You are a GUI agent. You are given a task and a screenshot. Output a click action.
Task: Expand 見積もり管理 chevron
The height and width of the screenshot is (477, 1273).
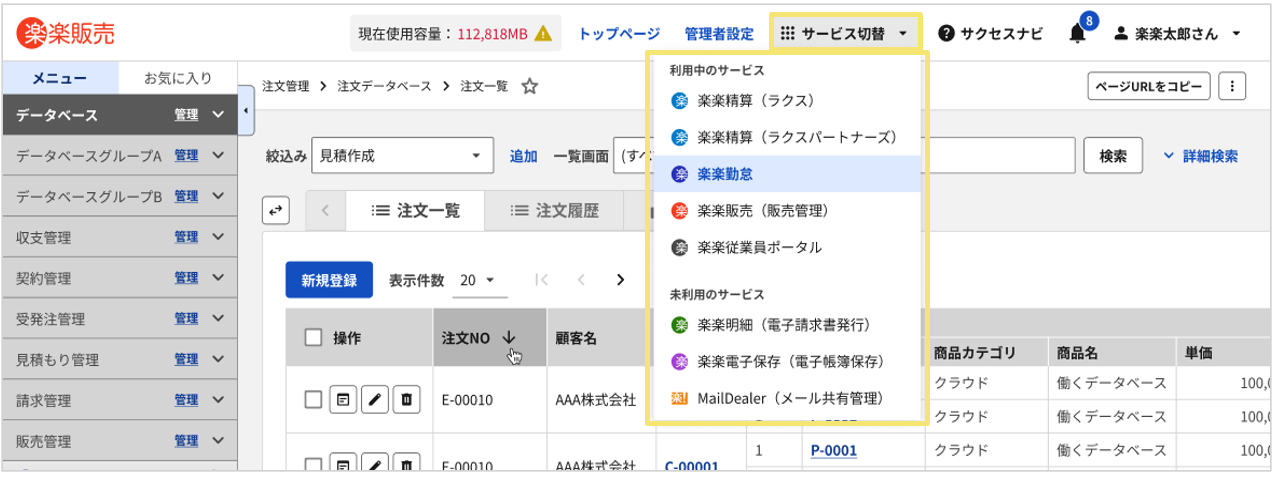[219, 359]
